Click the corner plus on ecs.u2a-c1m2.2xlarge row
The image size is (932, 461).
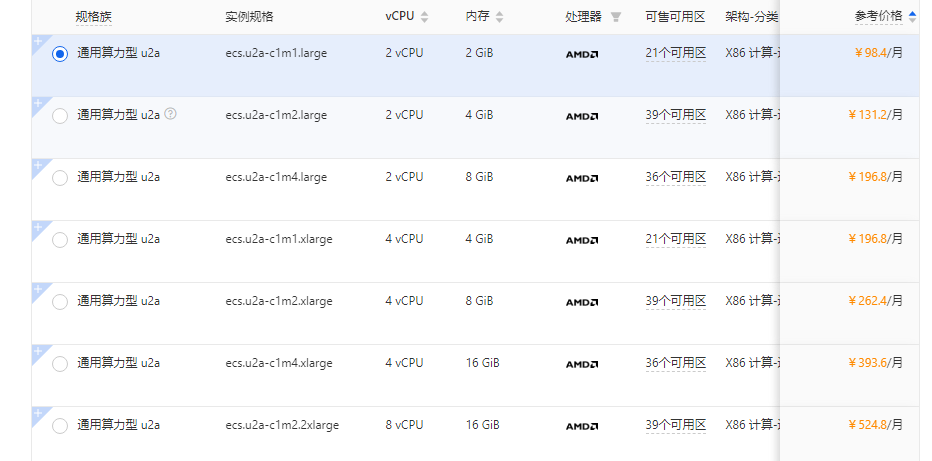coord(38,413)
